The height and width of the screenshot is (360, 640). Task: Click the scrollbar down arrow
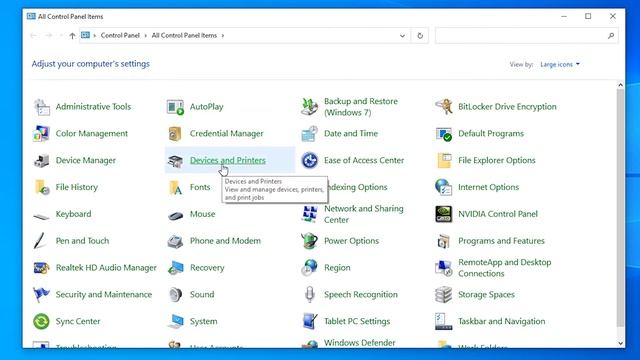click(620, 344)
